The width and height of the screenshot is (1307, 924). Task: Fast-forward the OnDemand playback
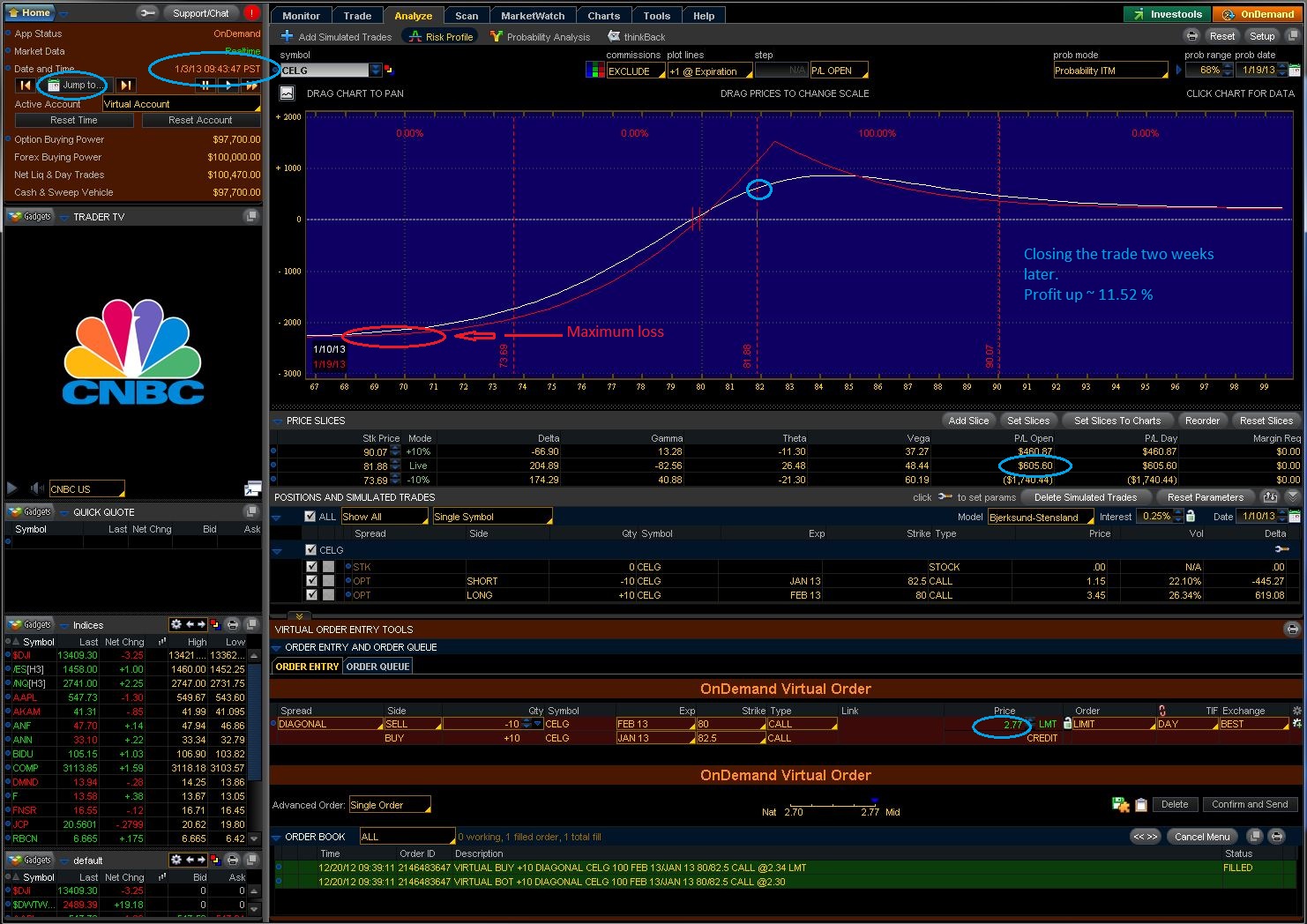tap(250, 86)
